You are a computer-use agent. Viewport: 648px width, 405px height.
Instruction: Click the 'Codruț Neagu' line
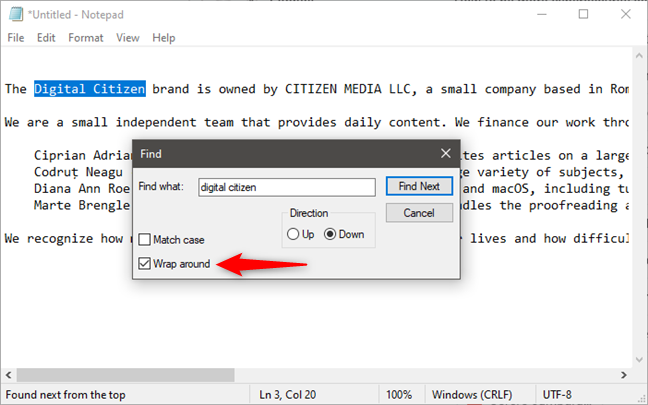(x=78, y=172)
